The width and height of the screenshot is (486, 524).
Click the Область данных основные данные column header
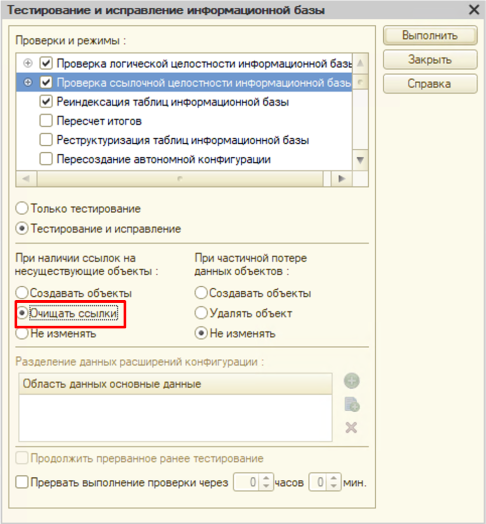pyautogui.click(x=175, y=384)
